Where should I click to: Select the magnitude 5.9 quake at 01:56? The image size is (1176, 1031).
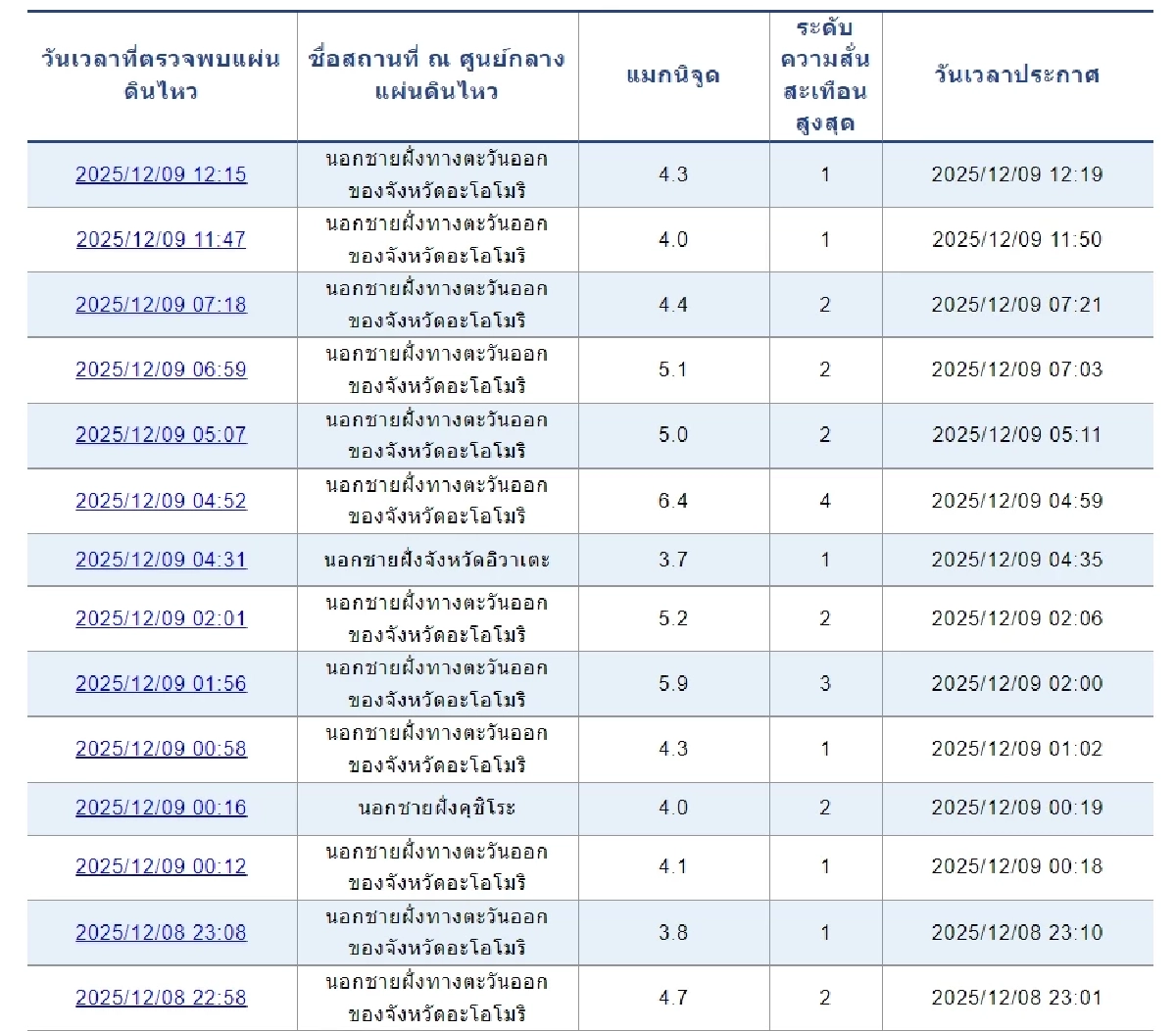[x=160, y=684]
